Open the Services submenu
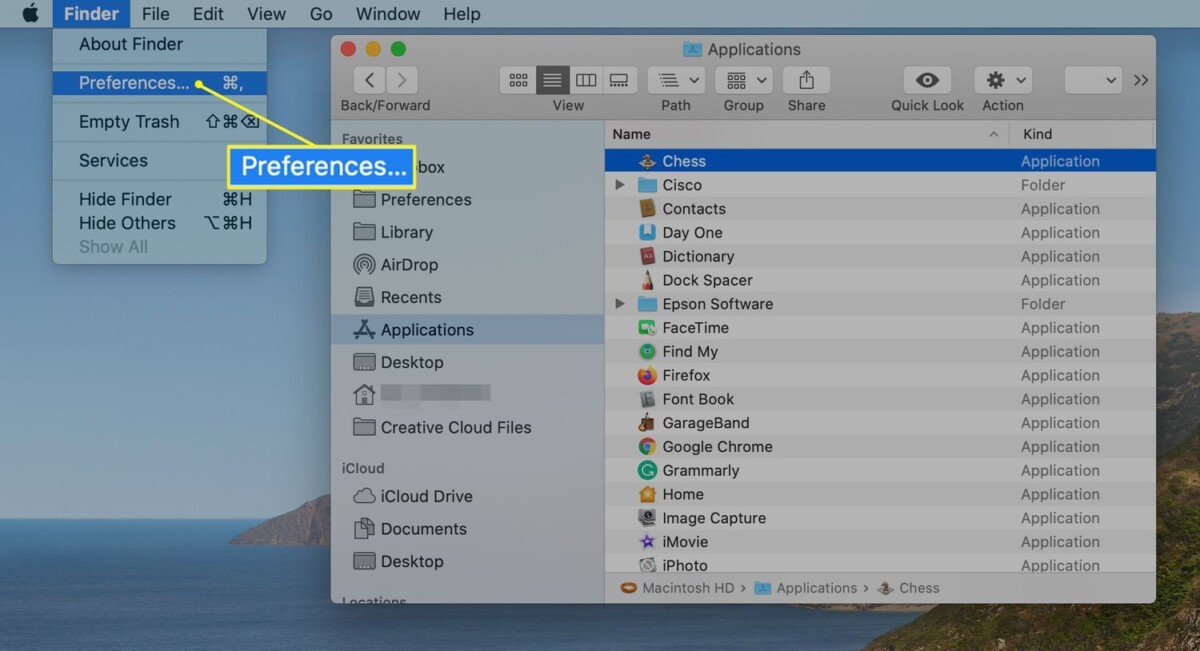This screenshot has width=1200, height=651. pos(160,160)
